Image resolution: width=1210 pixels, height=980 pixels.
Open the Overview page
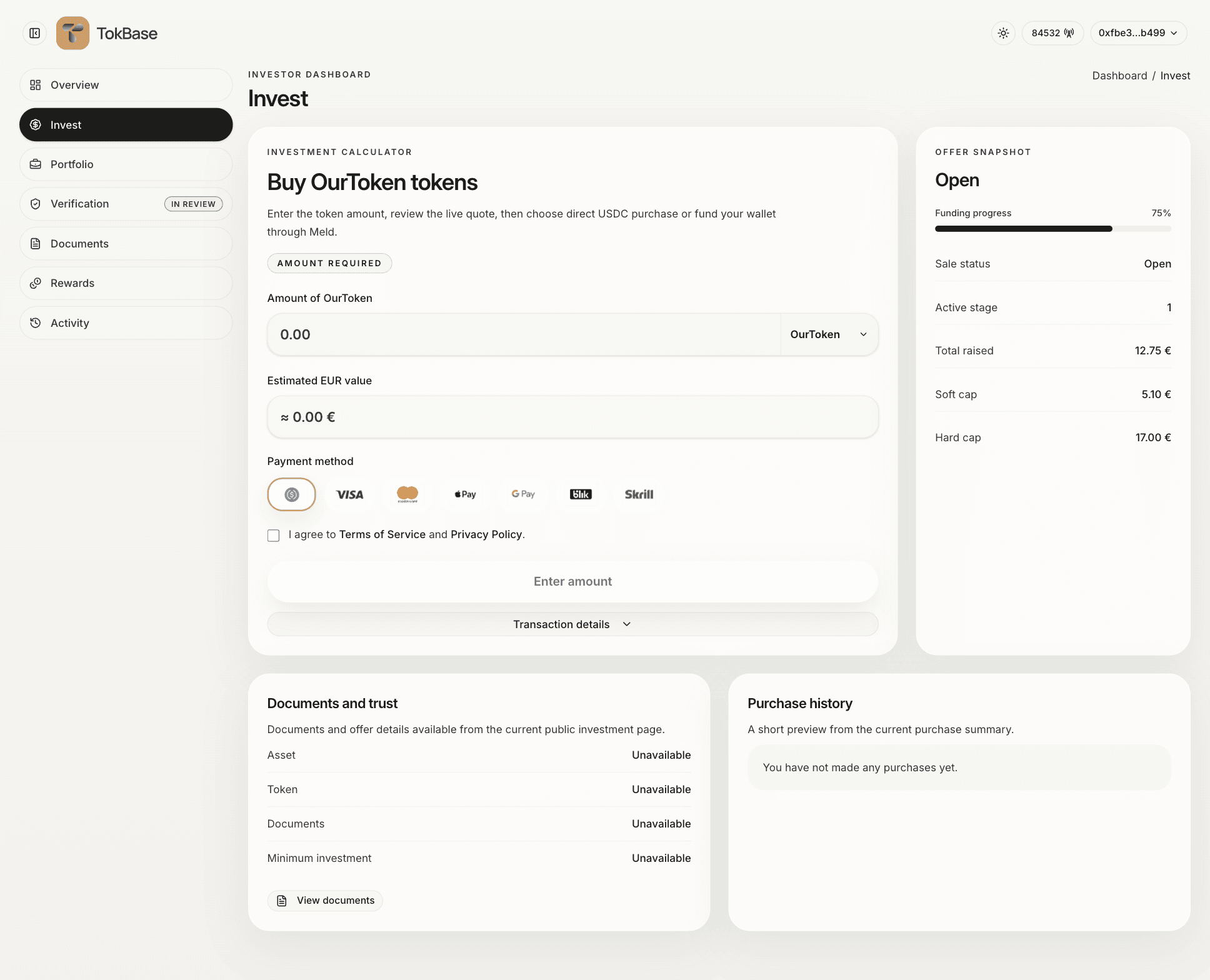(126, 85)
